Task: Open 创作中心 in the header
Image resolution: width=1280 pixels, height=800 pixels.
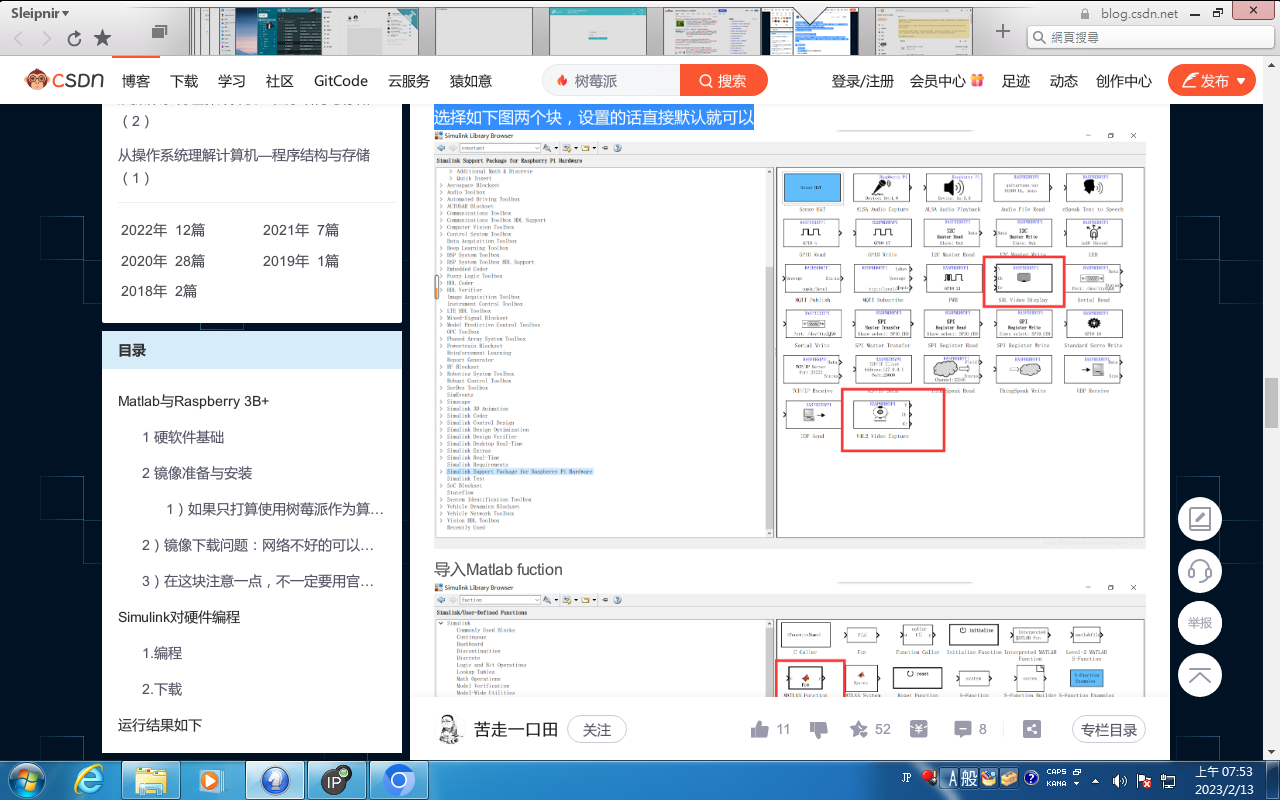Action: pos(1124,81)
